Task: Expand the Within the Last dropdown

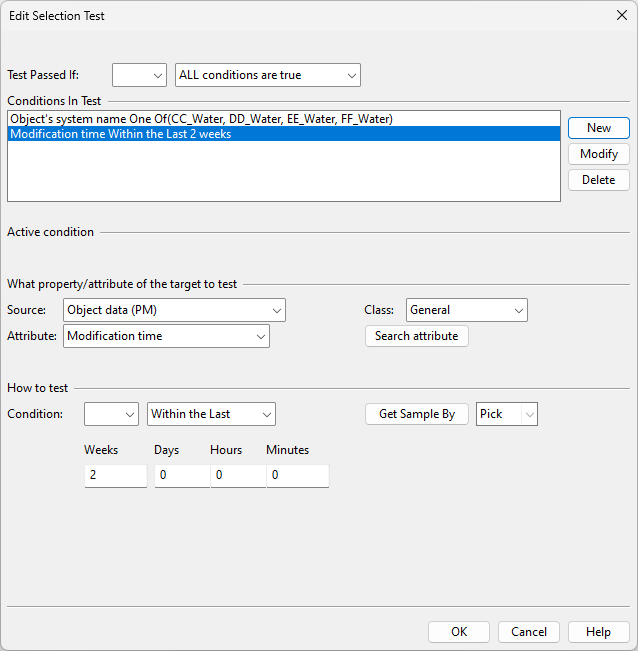Action: pos(211,414)
